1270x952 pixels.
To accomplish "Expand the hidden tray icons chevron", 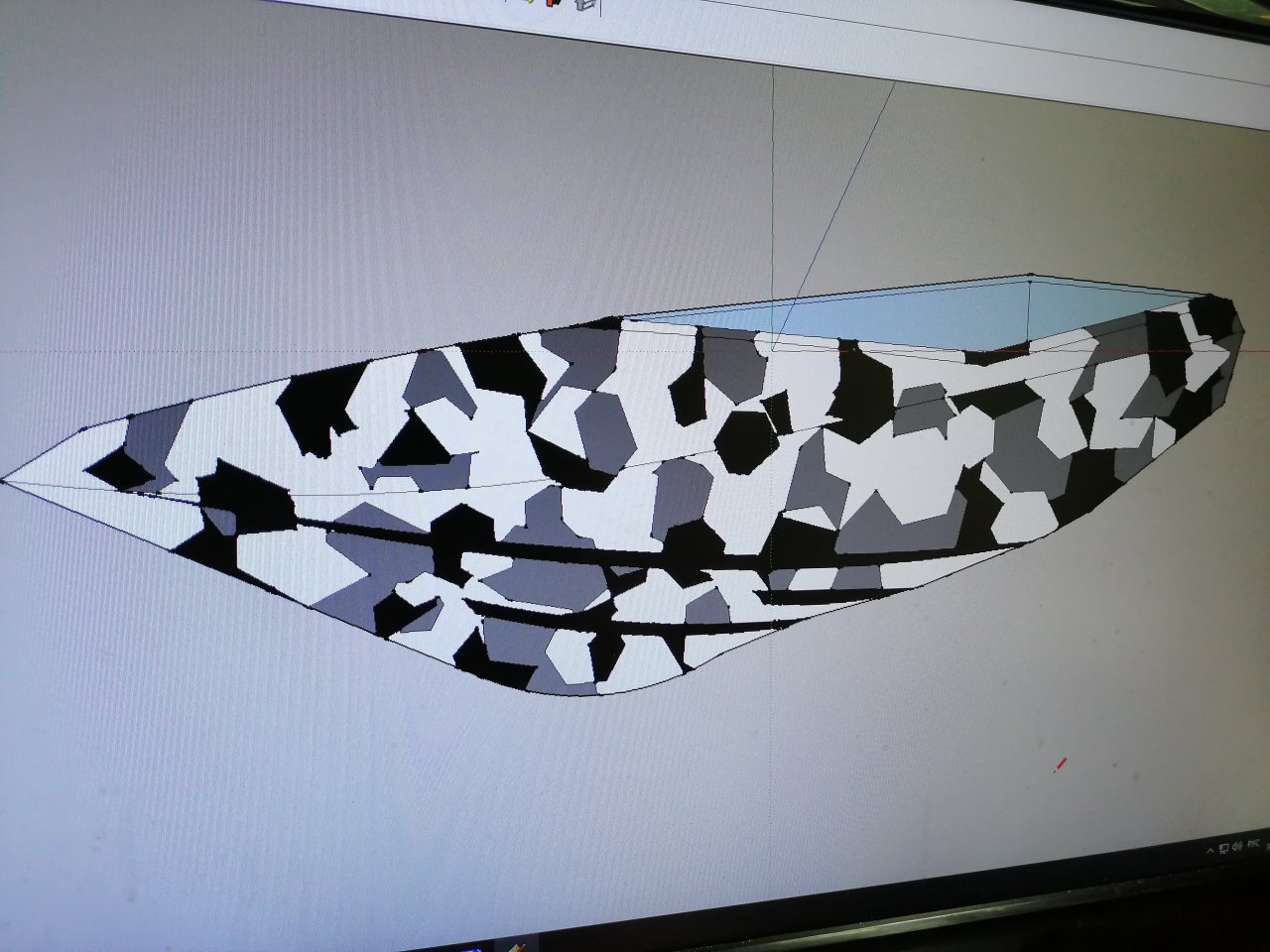I will pos(1209,850).
